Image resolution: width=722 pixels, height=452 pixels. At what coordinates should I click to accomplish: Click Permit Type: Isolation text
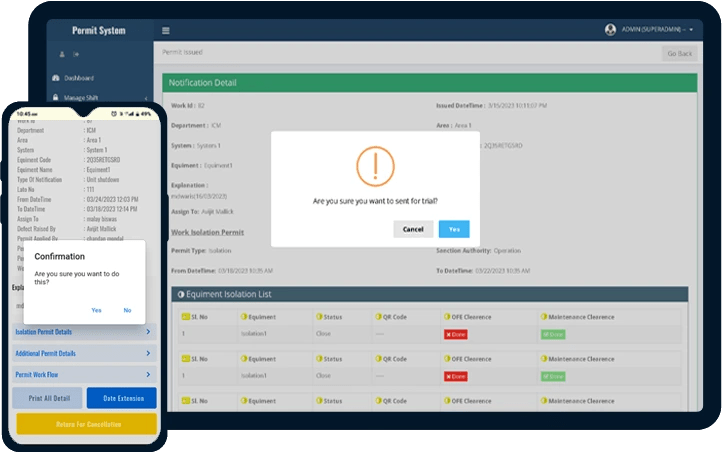pos(201,251)
